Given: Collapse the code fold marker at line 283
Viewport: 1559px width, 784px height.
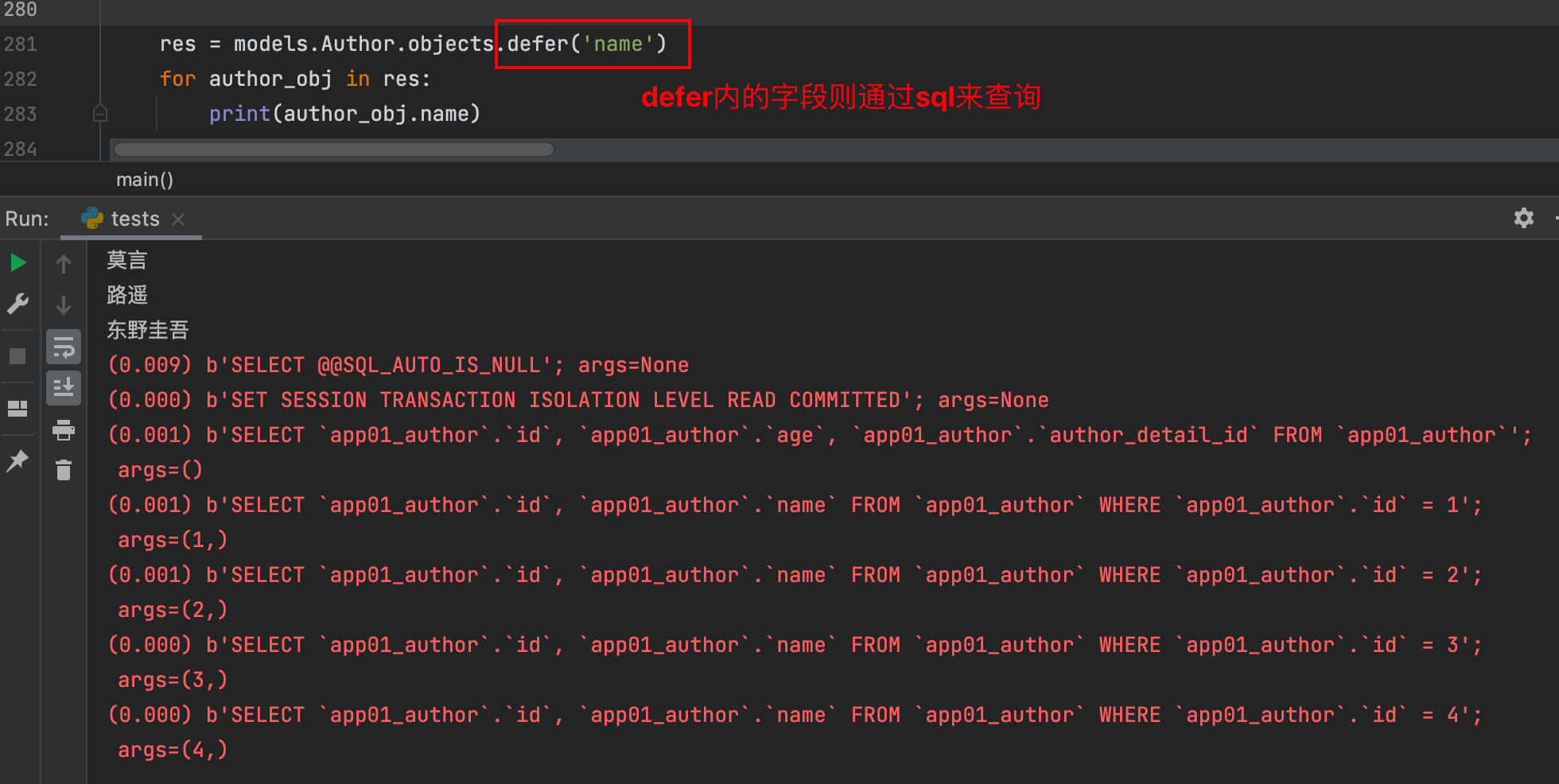Looking at the screenshot, I should [100, 114].
